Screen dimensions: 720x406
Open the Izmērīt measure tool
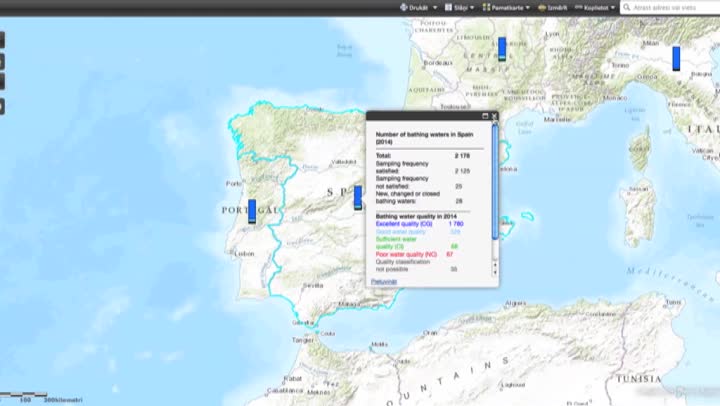pyautogui.click(x=552, y=8)
